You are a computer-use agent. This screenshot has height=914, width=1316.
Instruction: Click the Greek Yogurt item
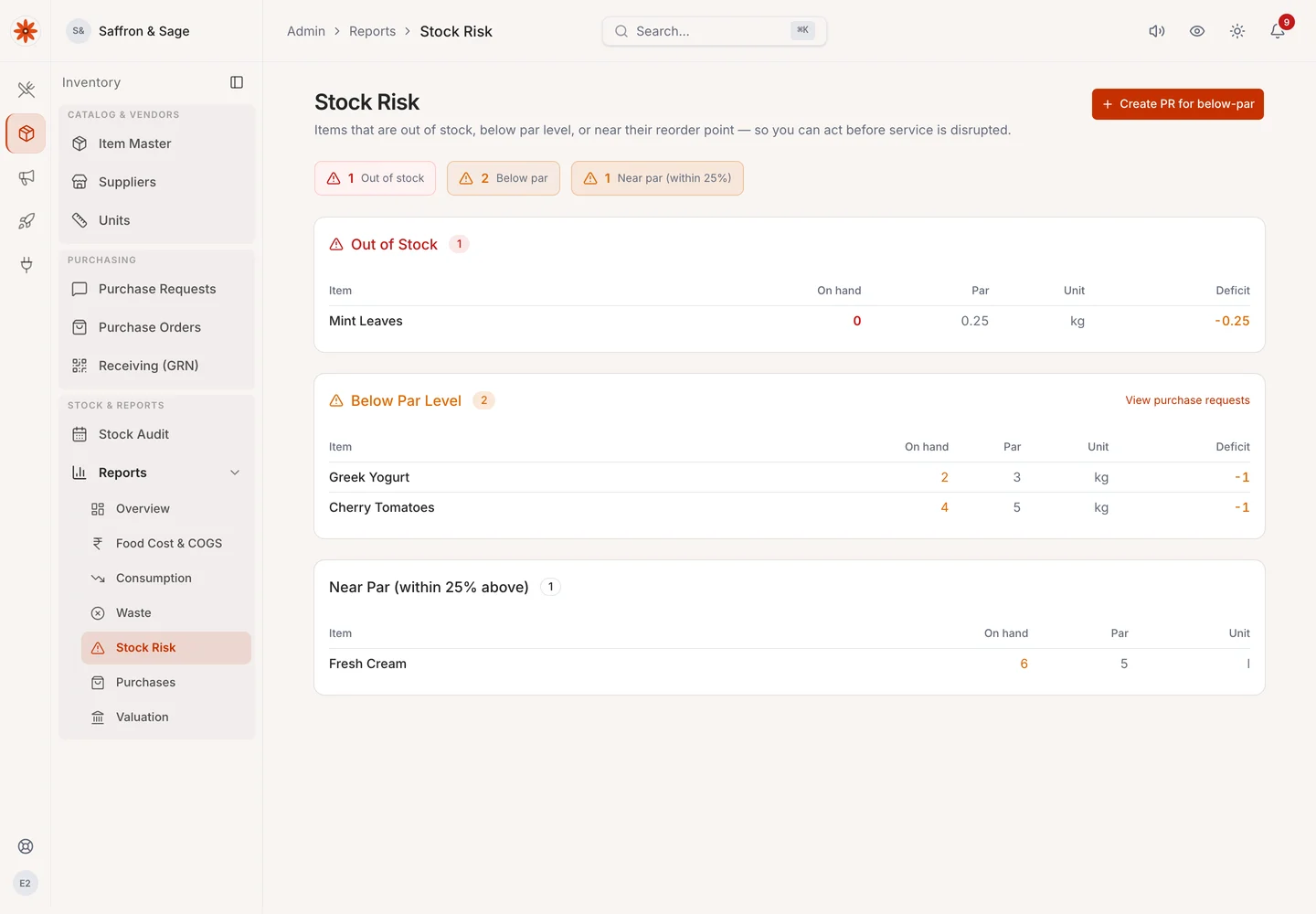pos(369,477)
